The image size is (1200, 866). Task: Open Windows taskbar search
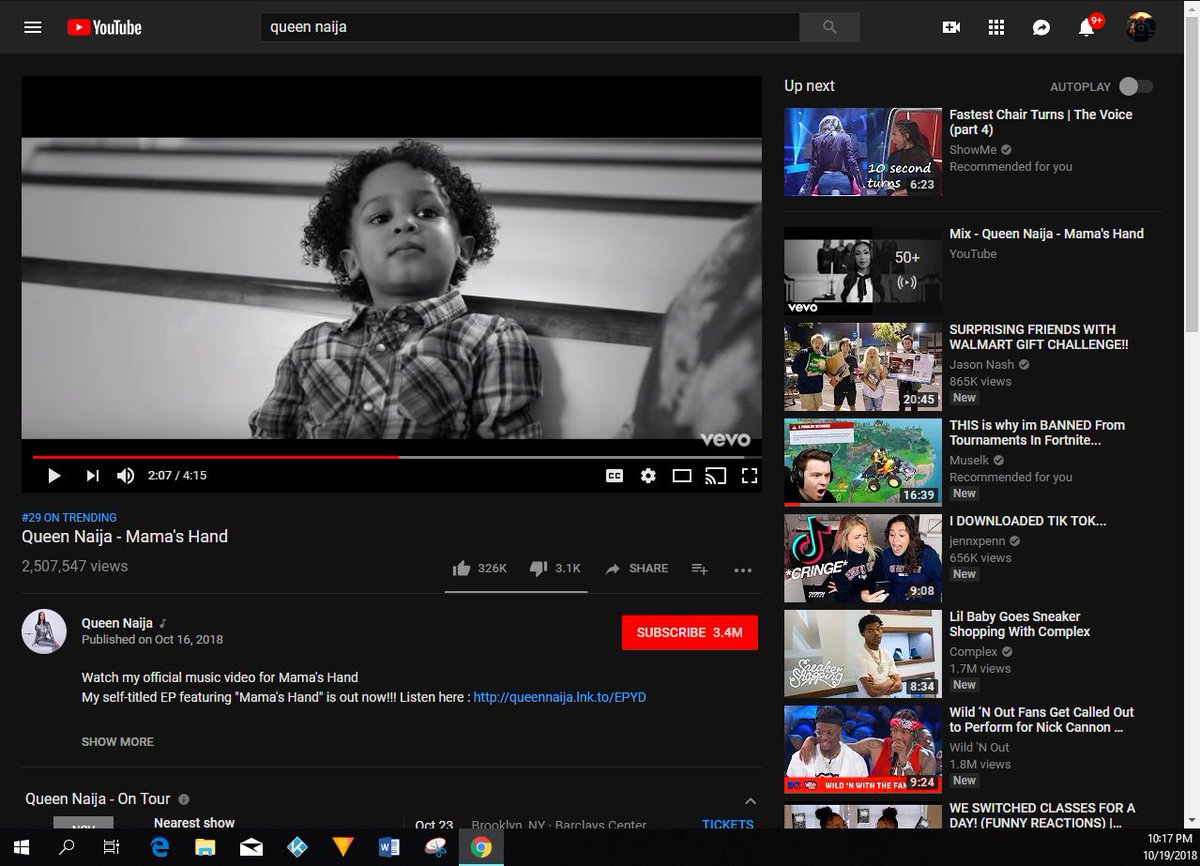click(x=67, y=847)
